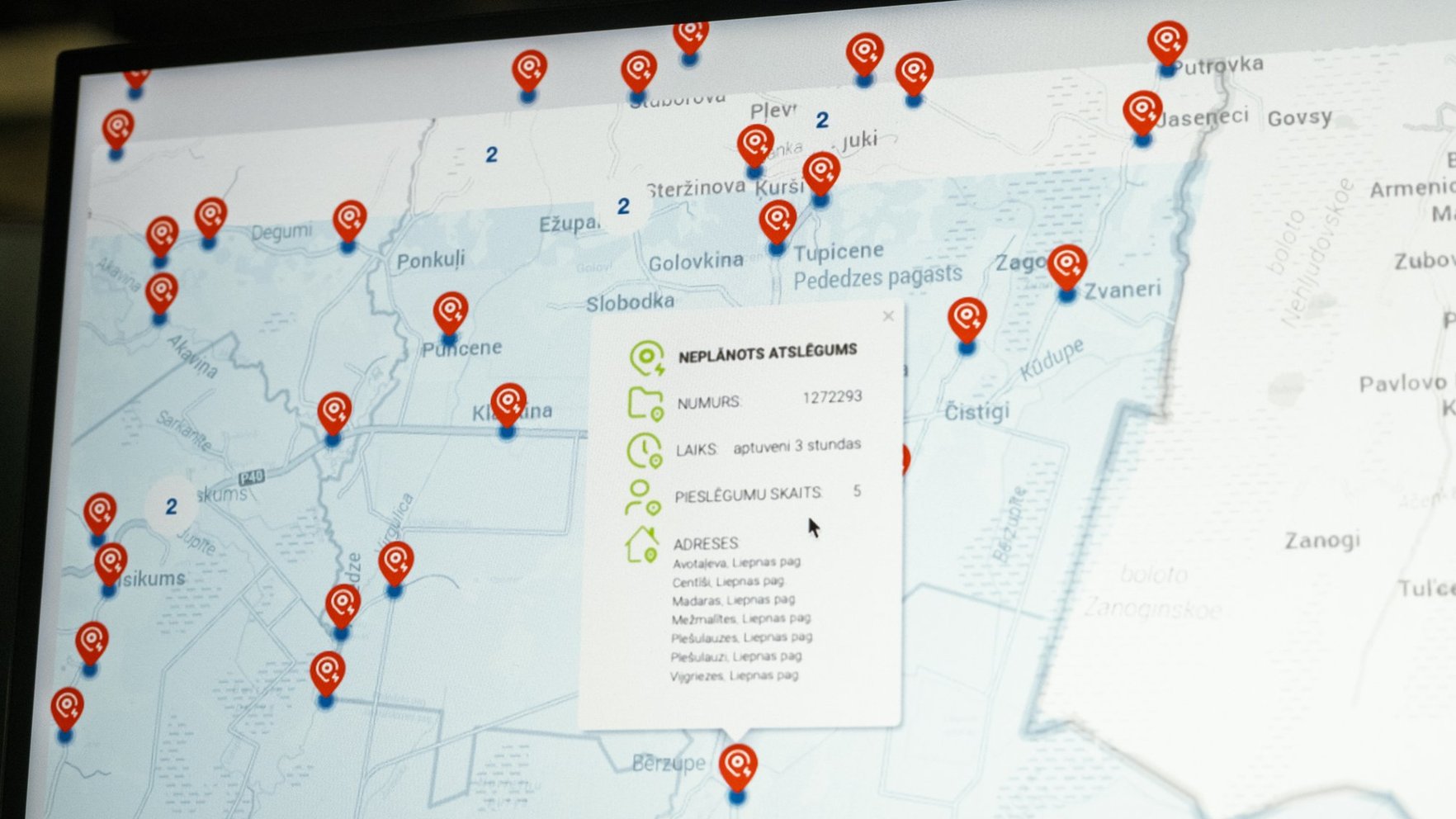The height and width of the screenshot is (819, 1456).
Task: Expand cluster 2 next to Ežupa
Action: pyautogui.click(x=623, y=206)
